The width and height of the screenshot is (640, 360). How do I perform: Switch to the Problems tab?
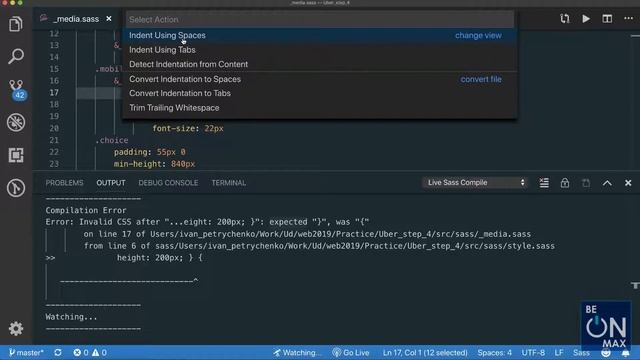[x=64, y=183]
